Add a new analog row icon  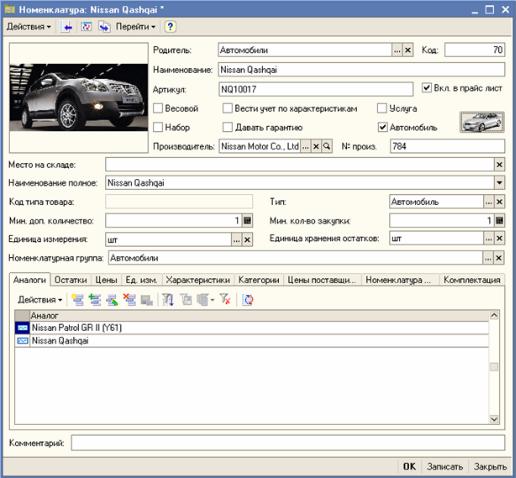[x=78, y=300]
